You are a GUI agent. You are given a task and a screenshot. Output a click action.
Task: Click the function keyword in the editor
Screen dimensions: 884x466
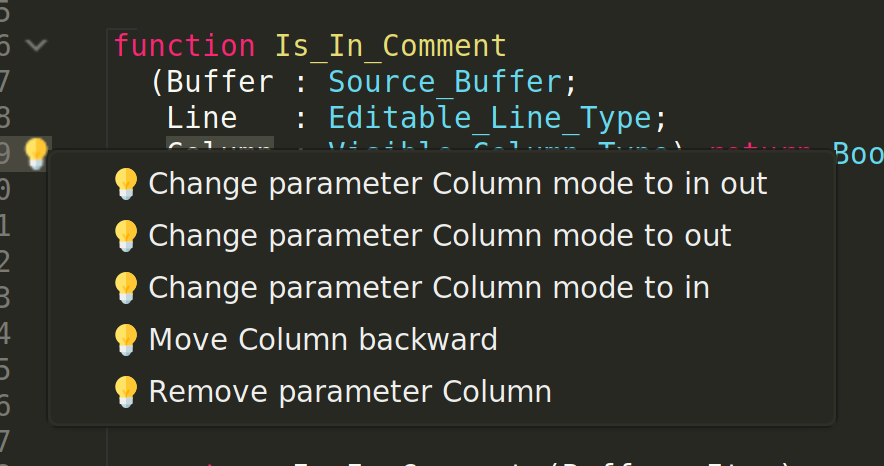pos(184,46)
